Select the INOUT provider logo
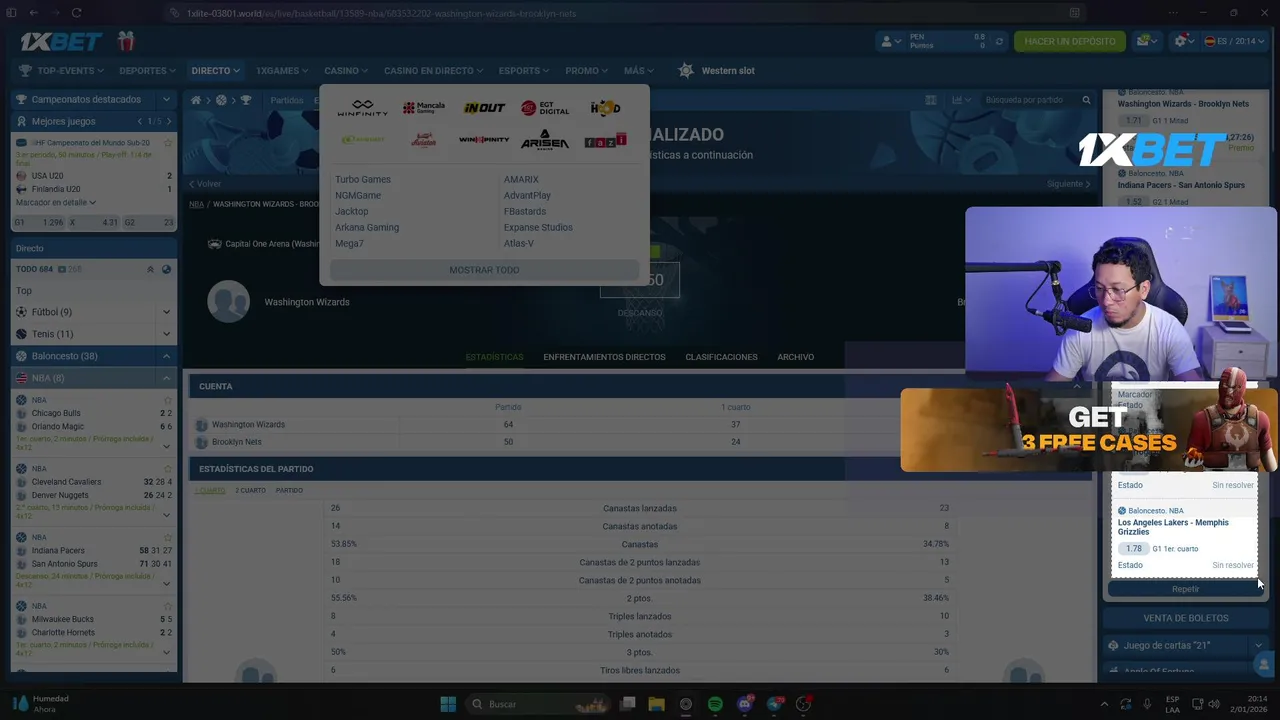The height and width of the screenshot is (720, 1280). pyautogui.click(x=484, y=107)
